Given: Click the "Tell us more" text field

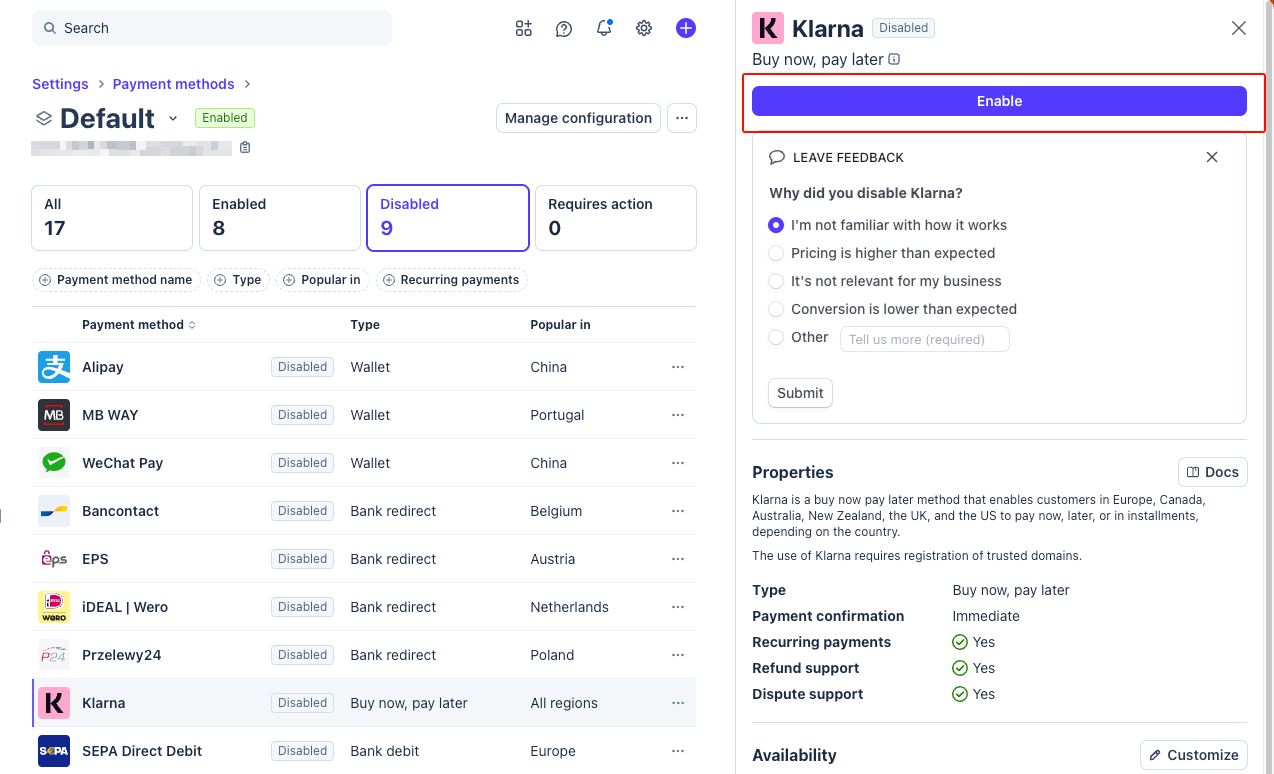Looking at the screenshot, I should point(924,339).
